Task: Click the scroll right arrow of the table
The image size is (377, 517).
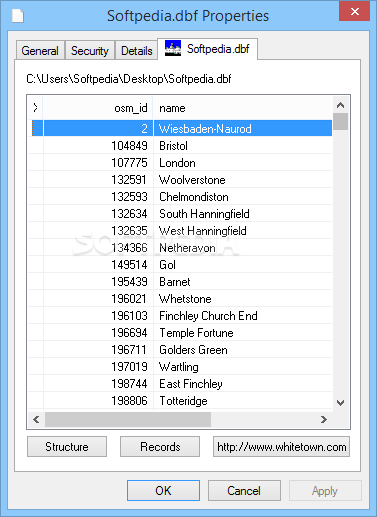Action: [x=323, y=419]
